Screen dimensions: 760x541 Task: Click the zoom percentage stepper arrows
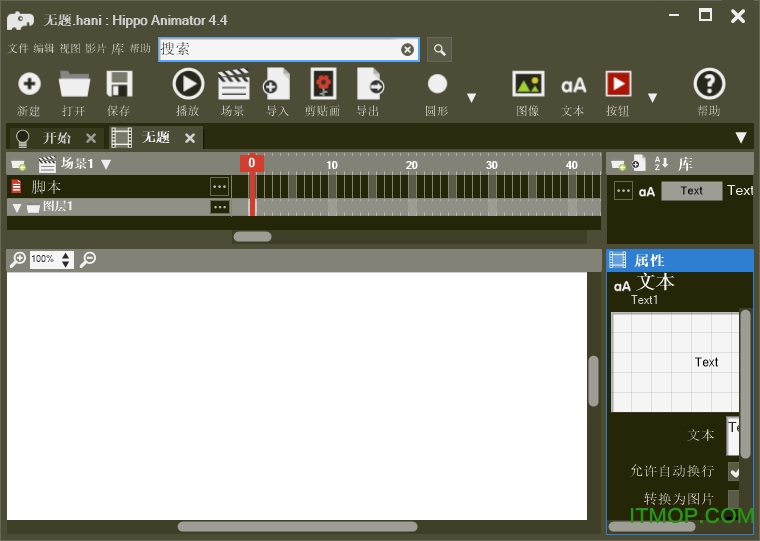click(66, 259)
